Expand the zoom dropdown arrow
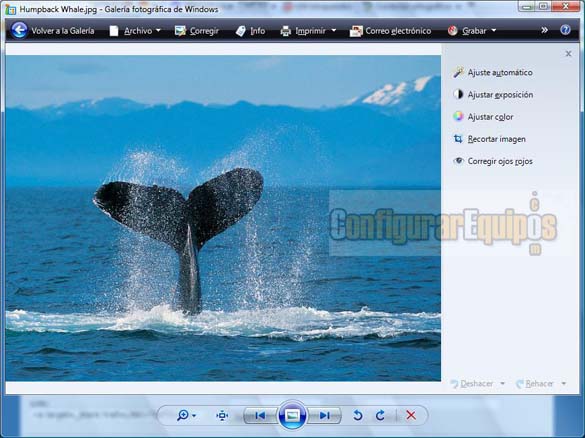This screenshot has height=438, width=585. tap(194, 416)
